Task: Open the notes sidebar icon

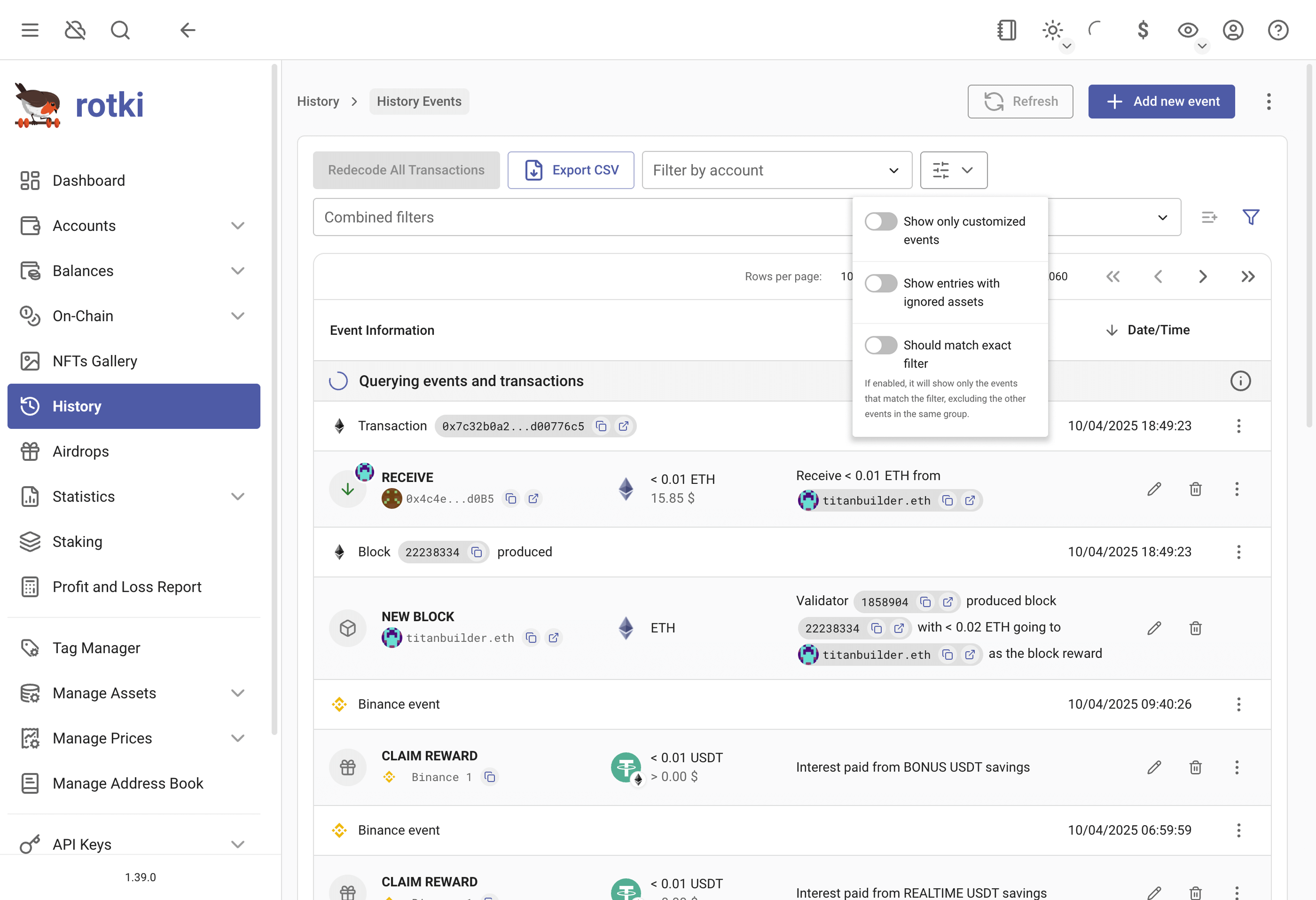Action: 1006,30
